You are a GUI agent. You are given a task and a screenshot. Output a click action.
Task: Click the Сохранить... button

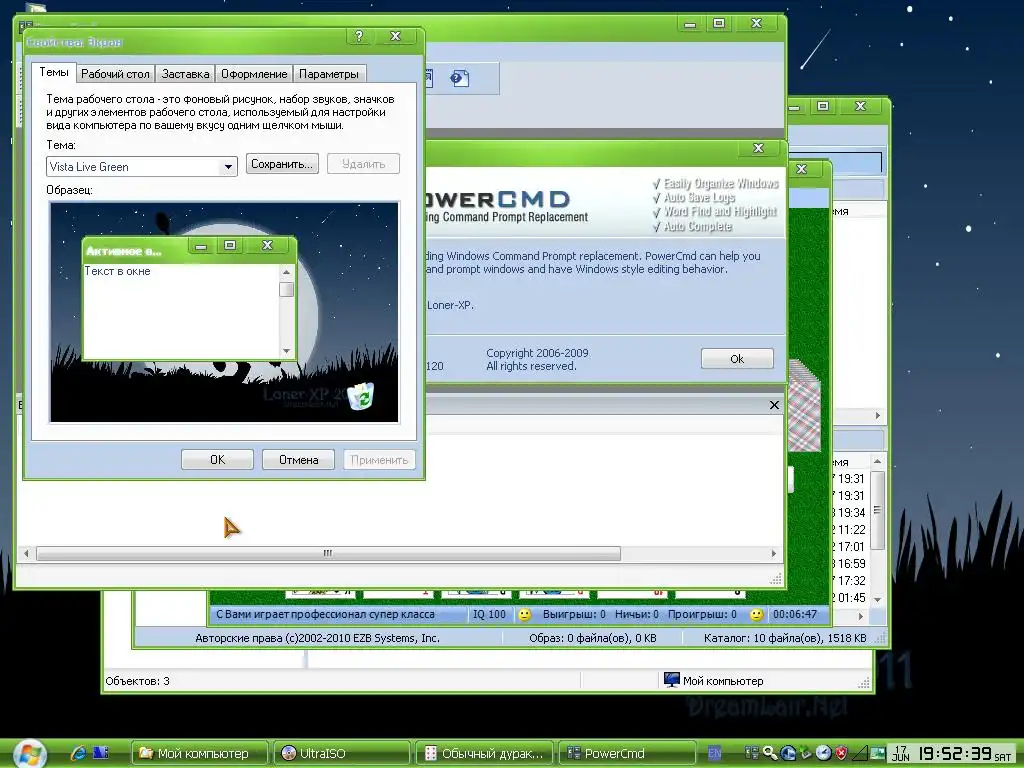click(282, 164)
